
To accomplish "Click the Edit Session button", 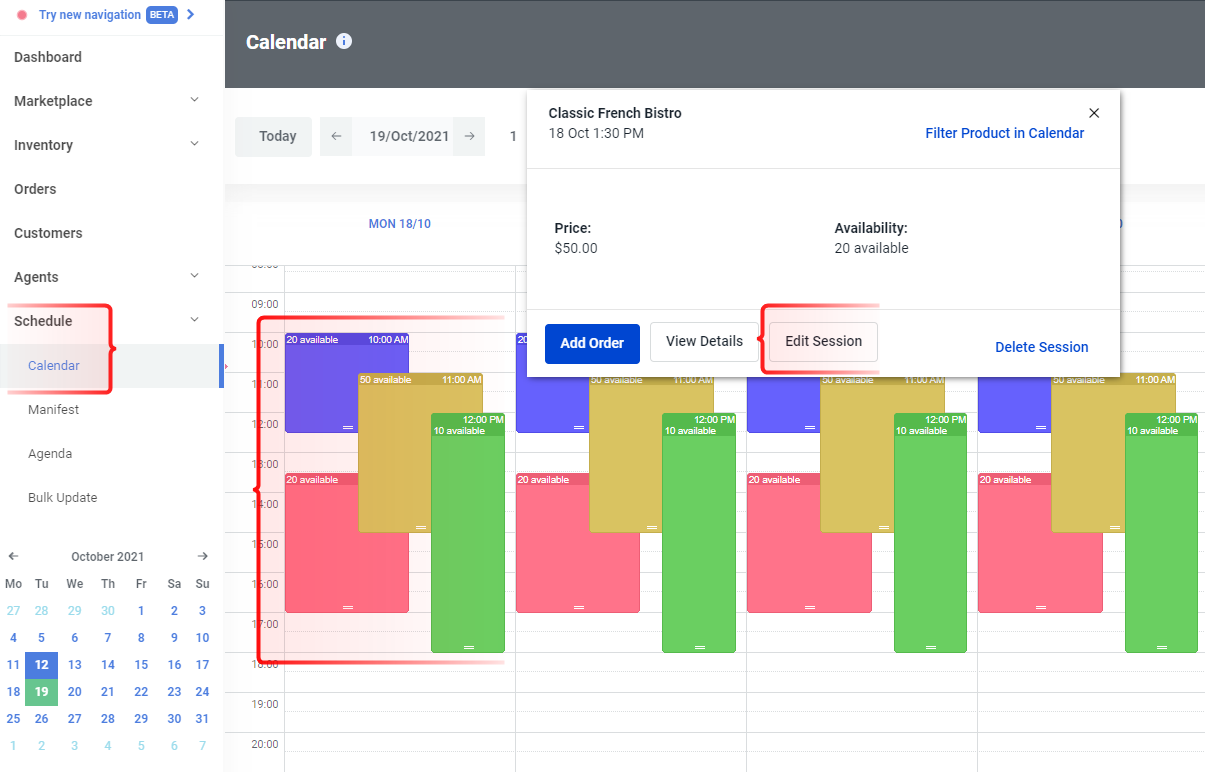I will [823, 341].
